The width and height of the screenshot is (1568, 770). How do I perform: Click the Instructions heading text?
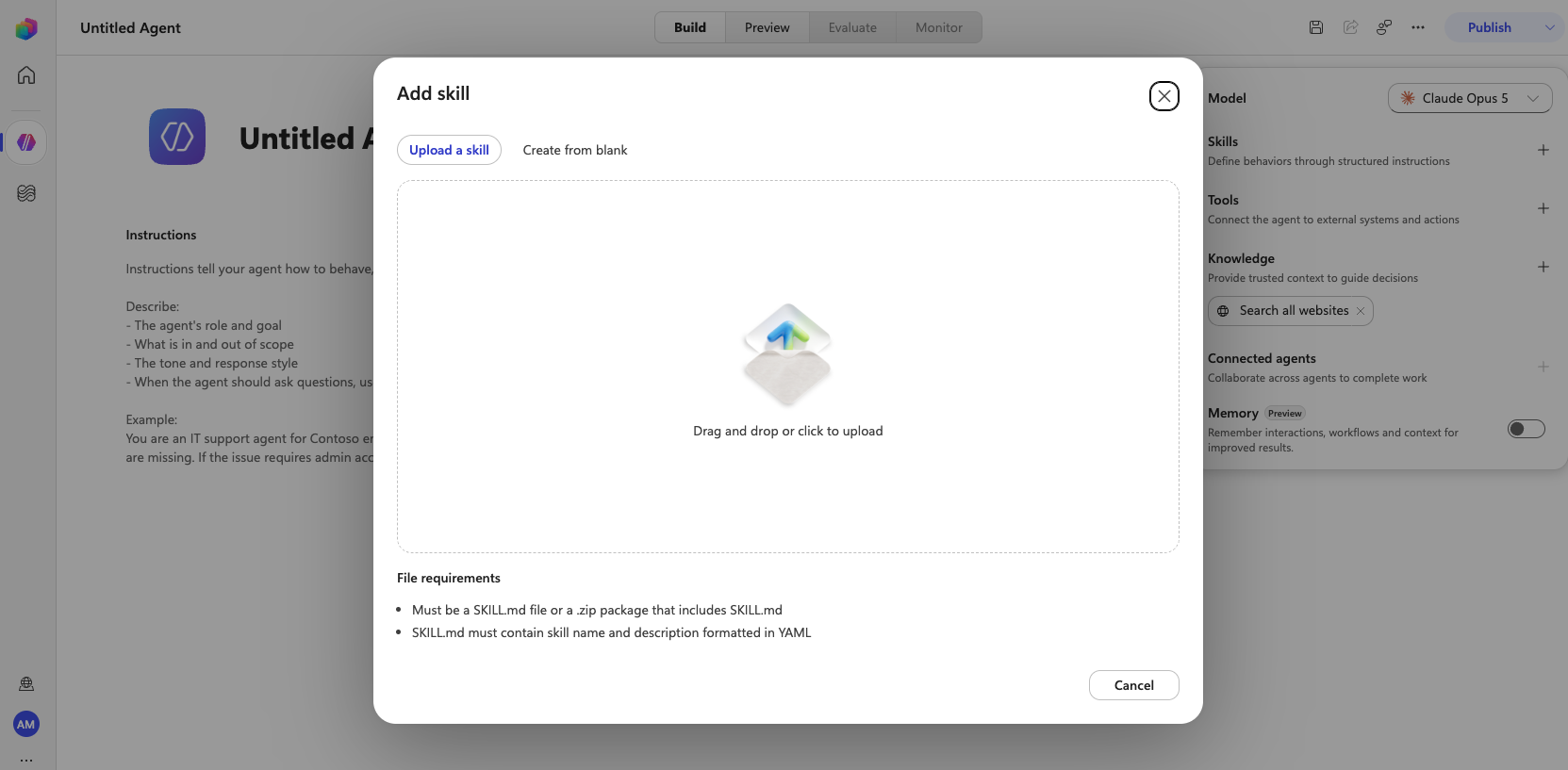pos(161,235)
